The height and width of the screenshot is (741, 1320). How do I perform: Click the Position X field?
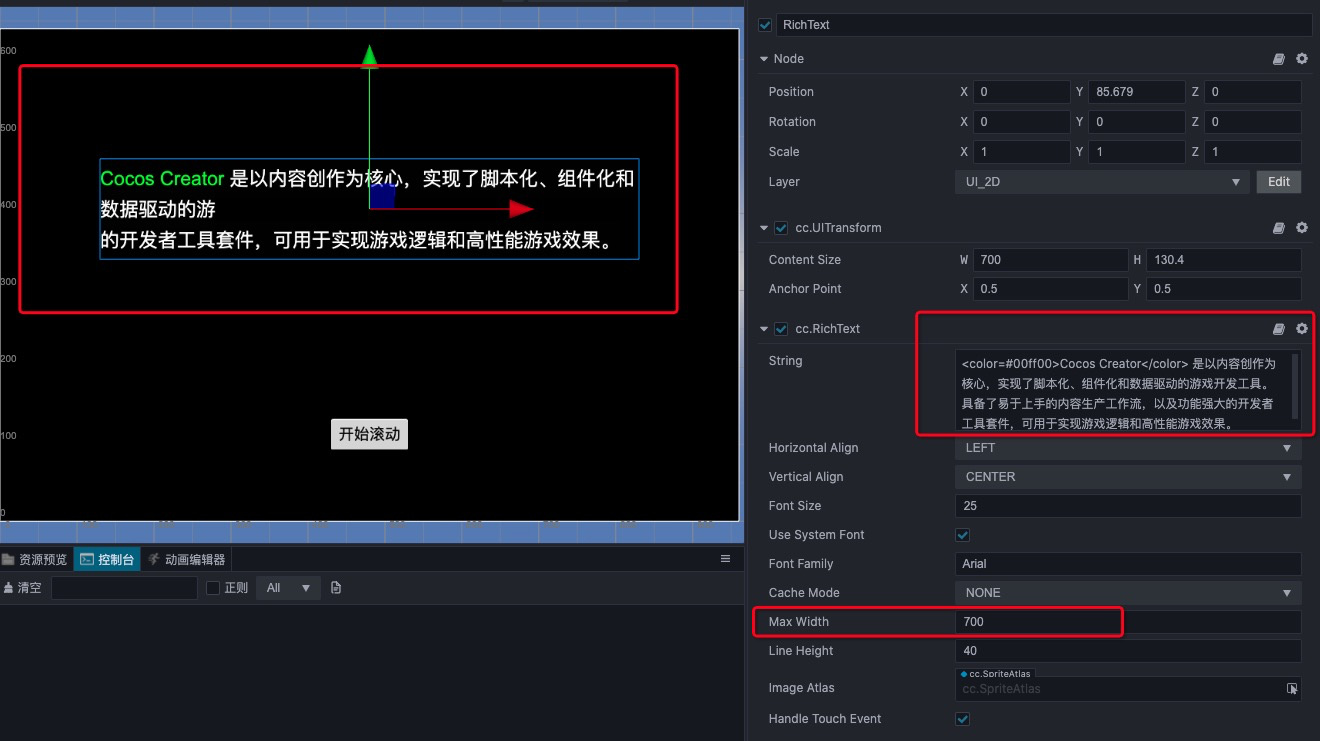point(1022,92)
